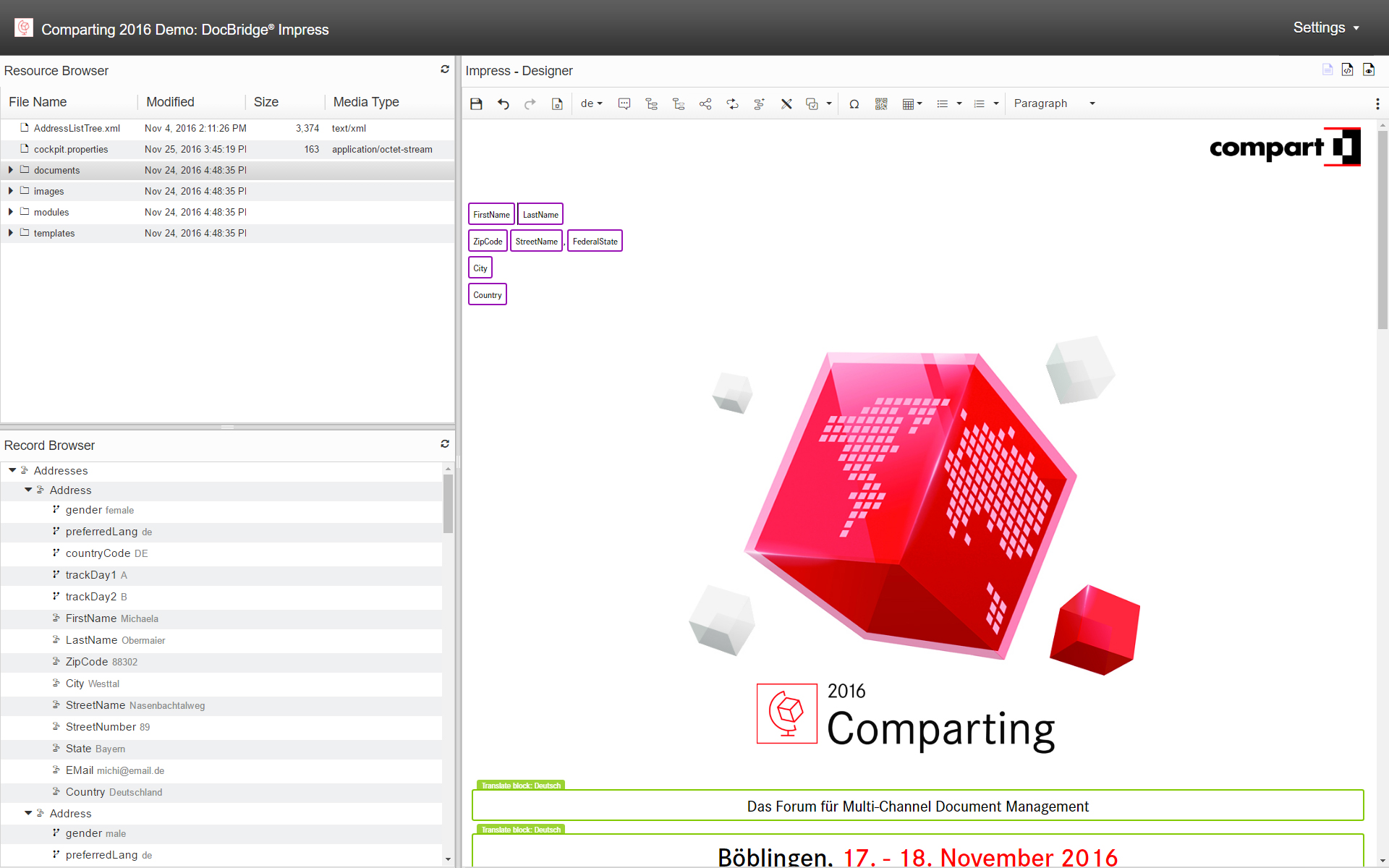Toggle bullet list formatting
Screen dimensions: 1389x868
944,103
